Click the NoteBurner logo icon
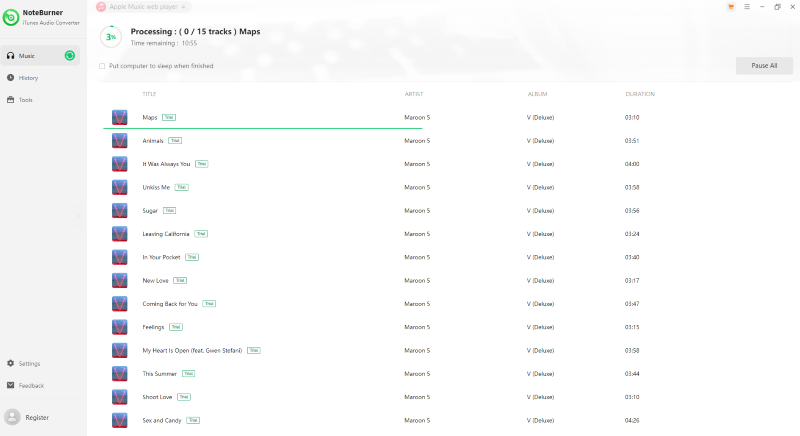 [11, 17]
